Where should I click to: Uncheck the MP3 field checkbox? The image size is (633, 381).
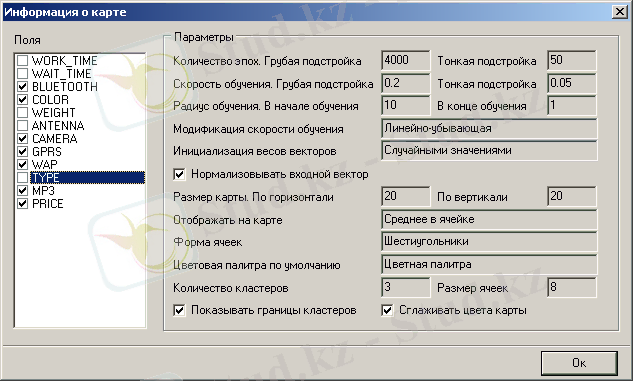point(23,190)
